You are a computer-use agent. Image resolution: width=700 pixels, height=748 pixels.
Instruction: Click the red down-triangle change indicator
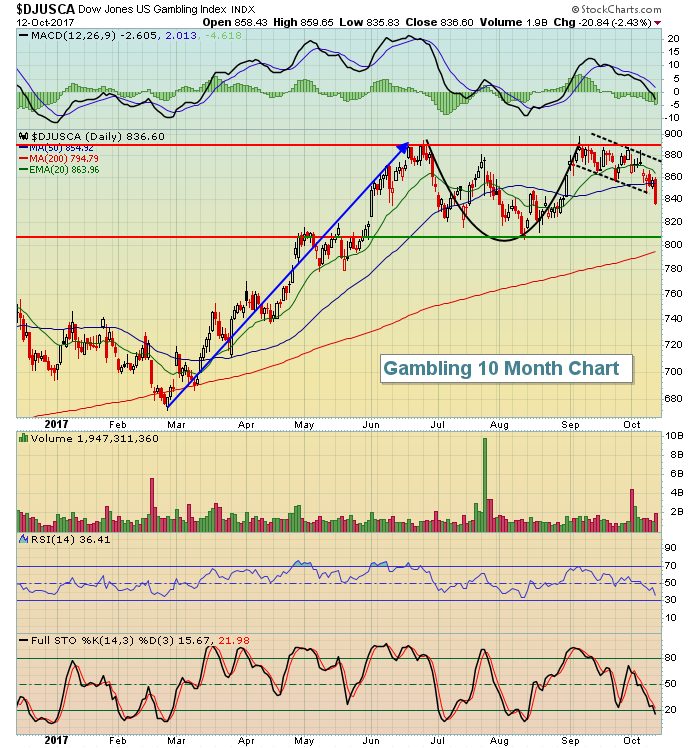[x=658, y=23]
